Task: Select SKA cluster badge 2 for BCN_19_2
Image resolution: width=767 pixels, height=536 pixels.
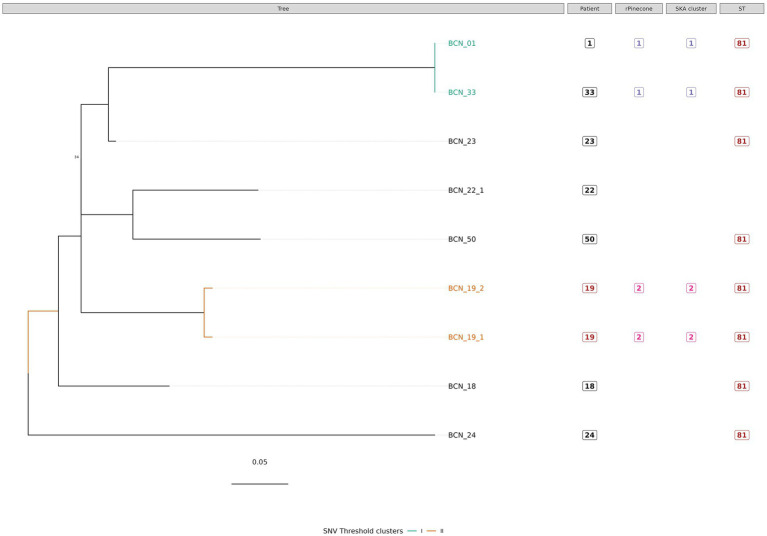Action: coord(691,288)
